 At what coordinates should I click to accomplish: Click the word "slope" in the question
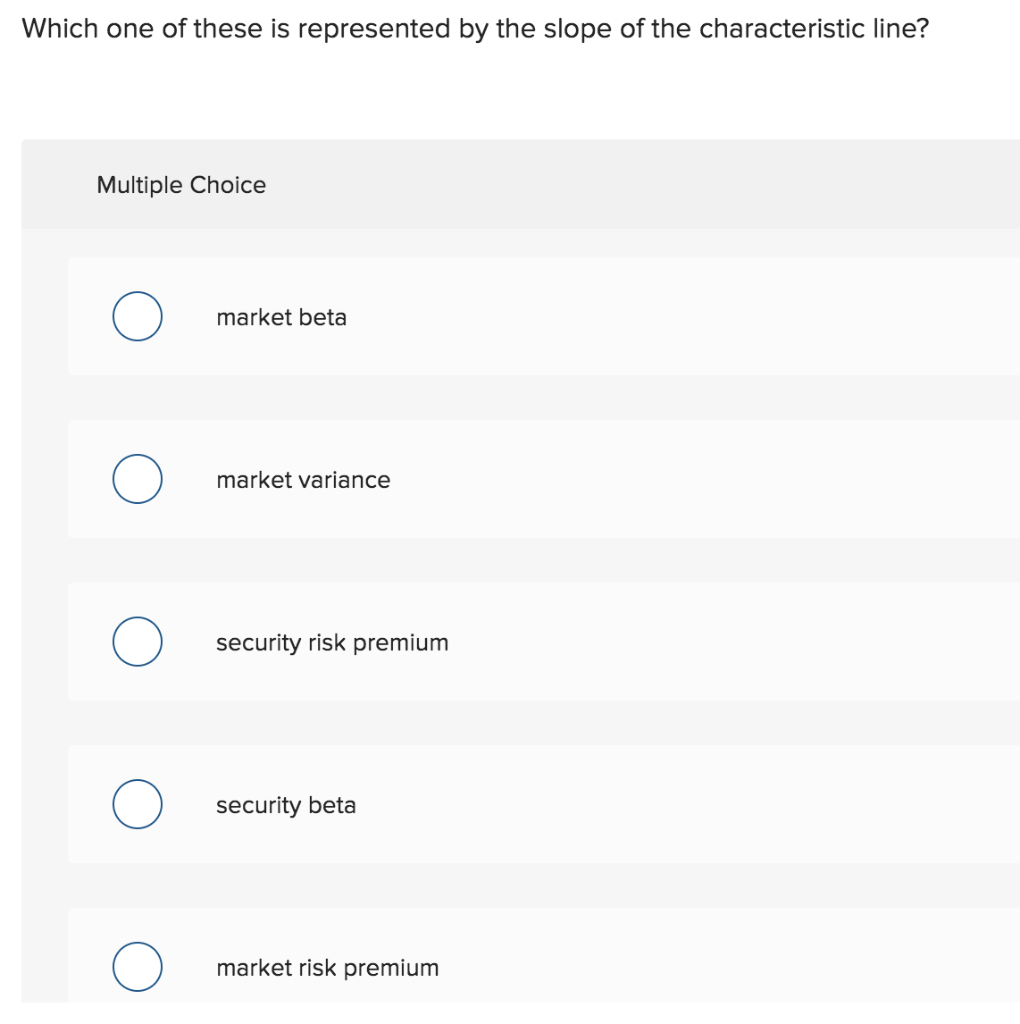(577, 30)
